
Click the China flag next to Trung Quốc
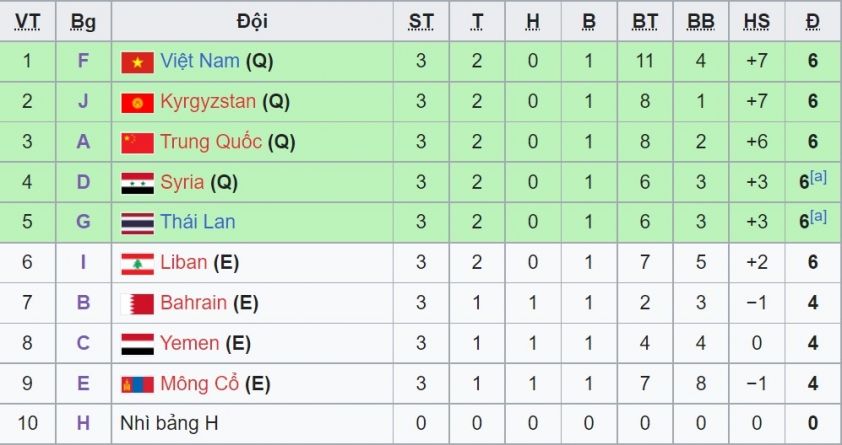click(137, 143)
